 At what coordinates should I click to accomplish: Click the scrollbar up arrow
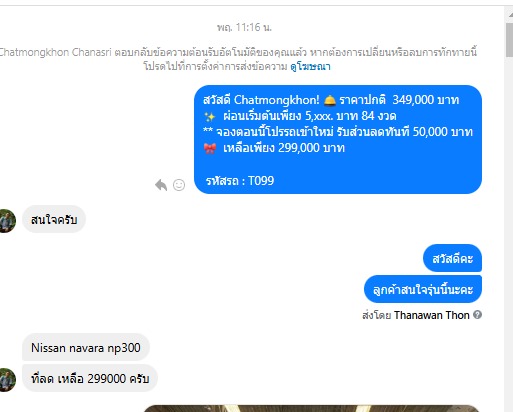click(x=510, y=15)
